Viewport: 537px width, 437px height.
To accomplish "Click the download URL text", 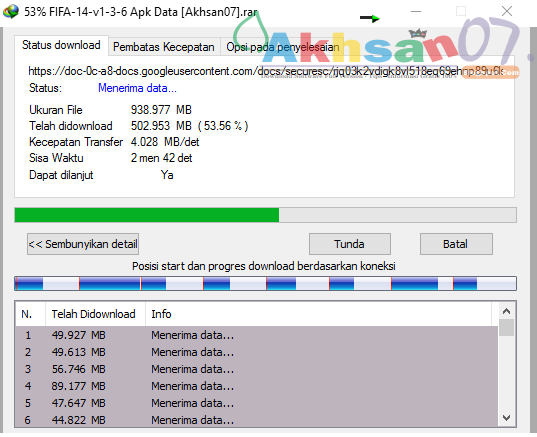I will (x=266, y=71).
